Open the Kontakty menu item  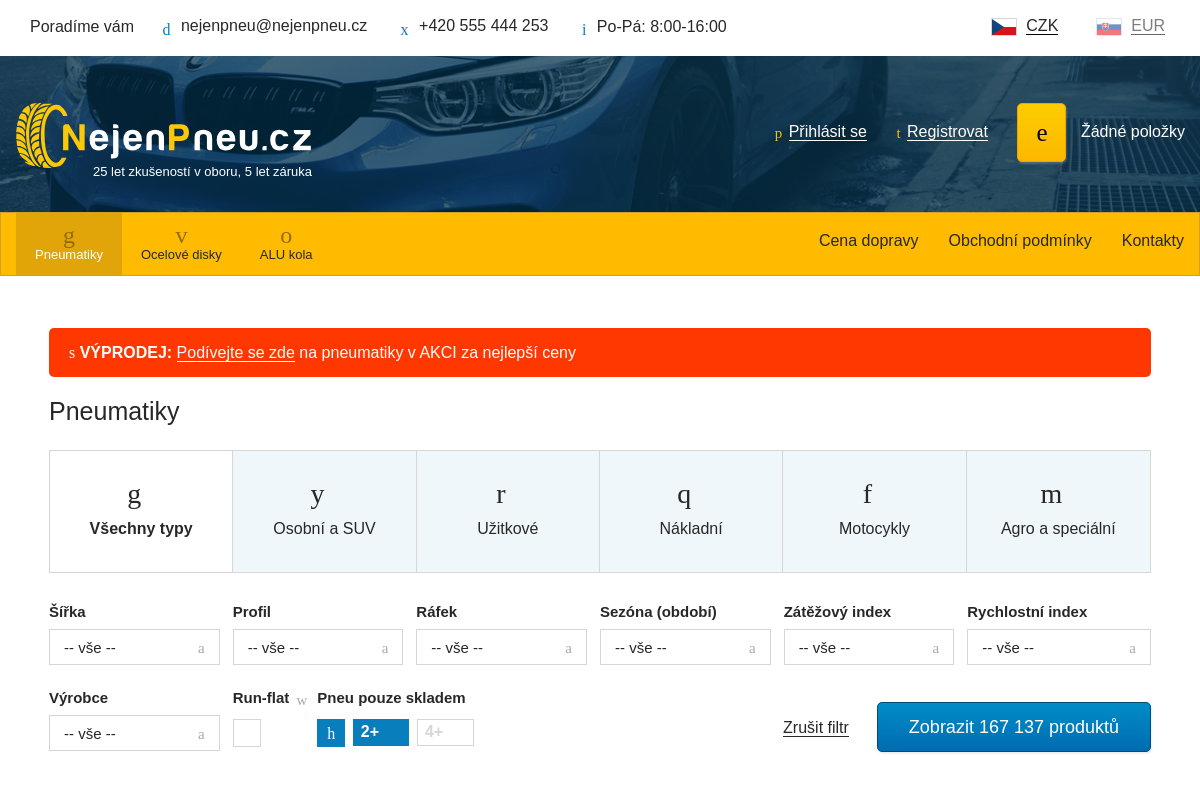pyautogui.click(x=1152, y=240)
